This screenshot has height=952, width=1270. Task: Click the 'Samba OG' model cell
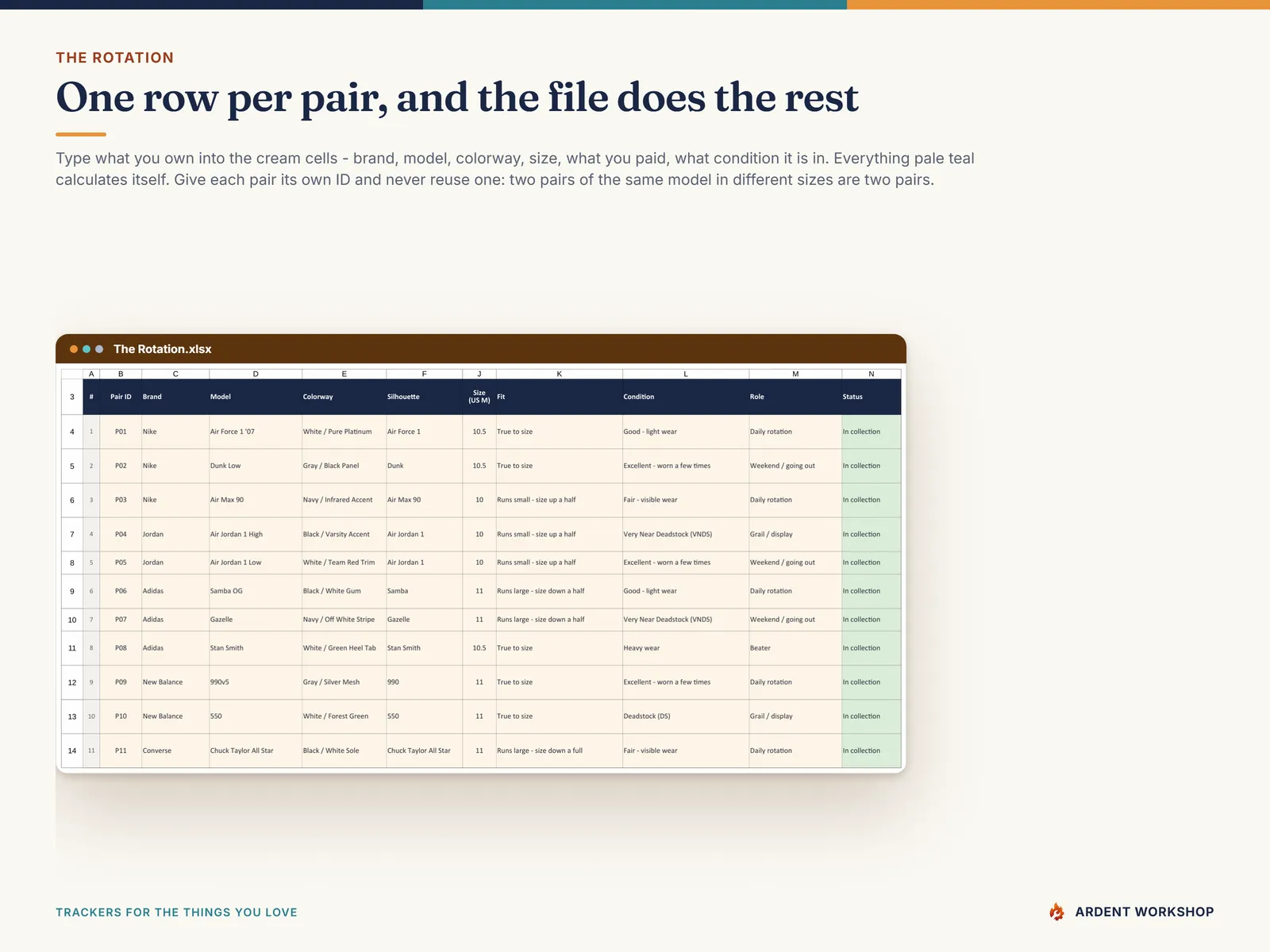[x=256, y=591]
